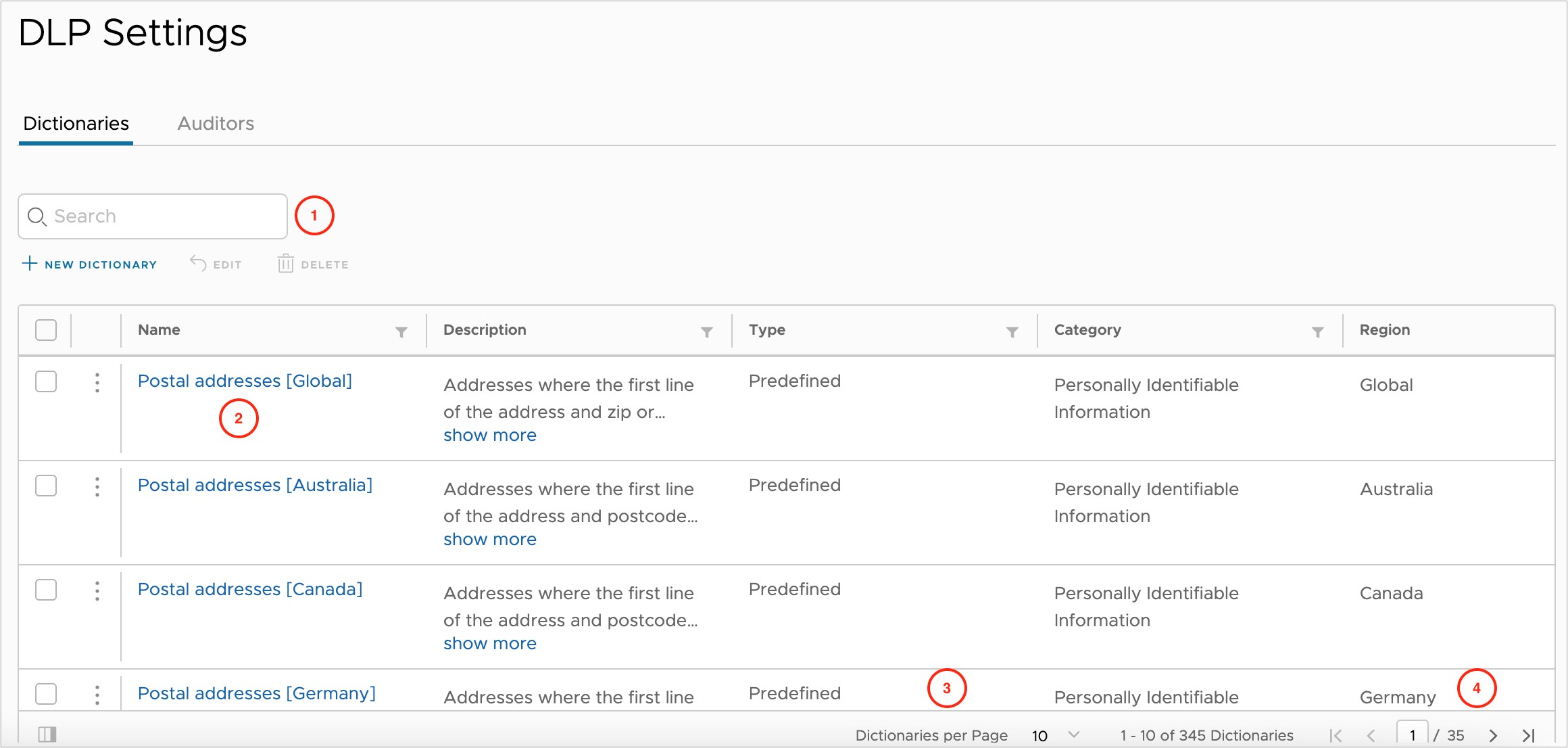
Task: Click show more link for Postal addresses Global
Action: 490,435
